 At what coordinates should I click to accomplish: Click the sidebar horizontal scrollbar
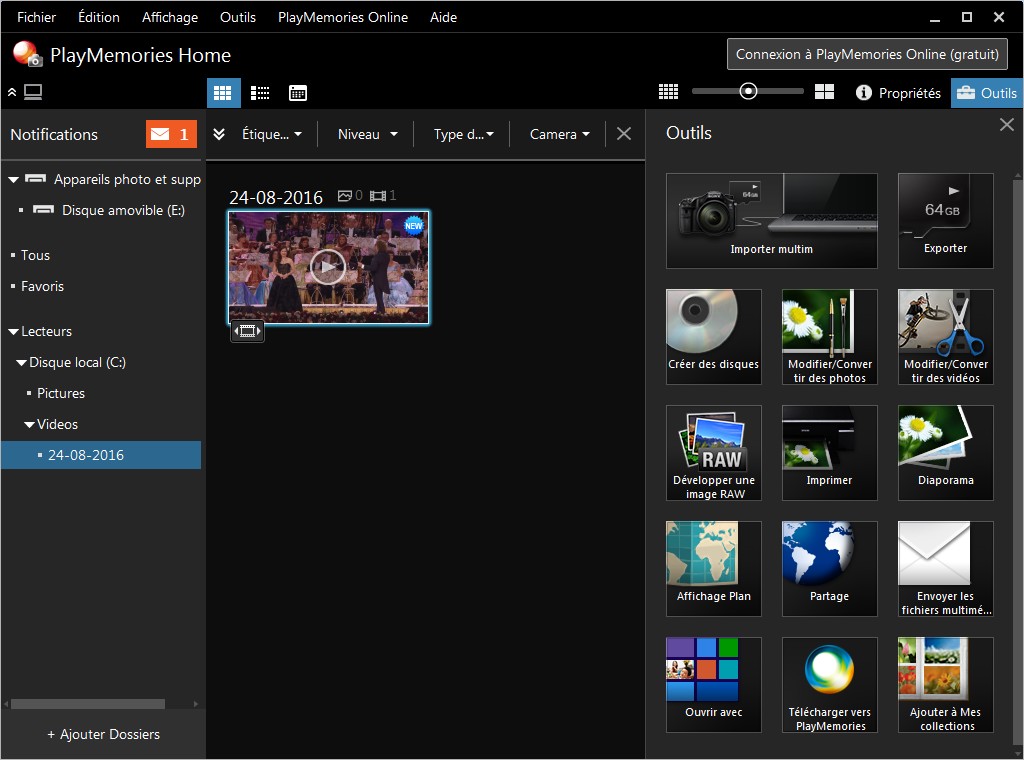pos(88,704)
